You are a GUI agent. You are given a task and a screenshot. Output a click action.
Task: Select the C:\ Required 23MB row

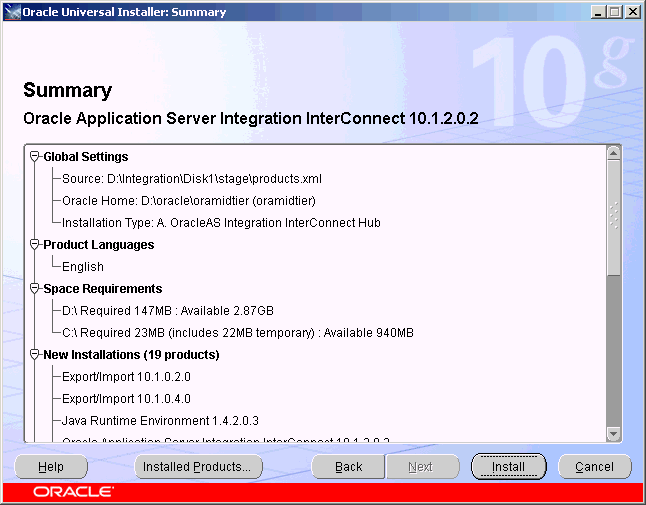(238, 333)
